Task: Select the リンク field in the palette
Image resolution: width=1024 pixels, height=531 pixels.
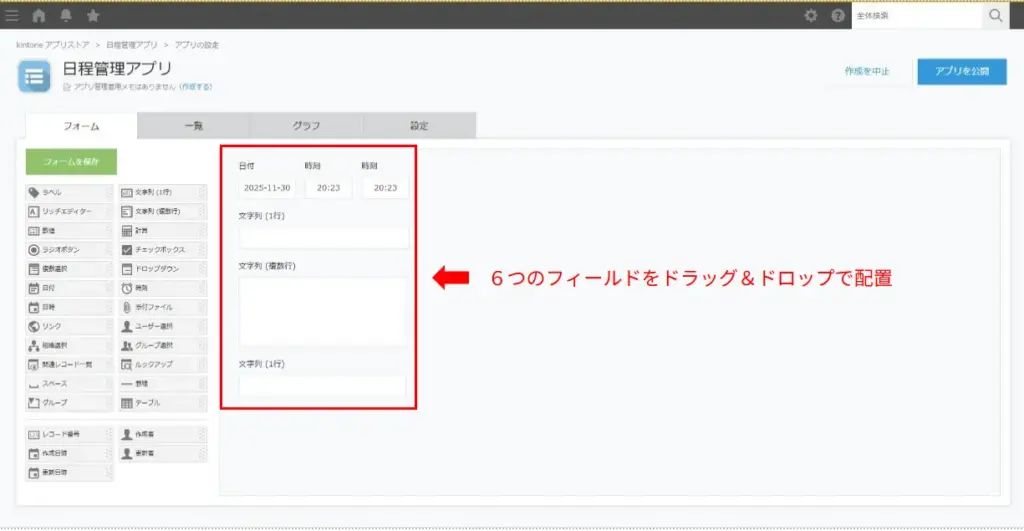Action: point(69,326)
